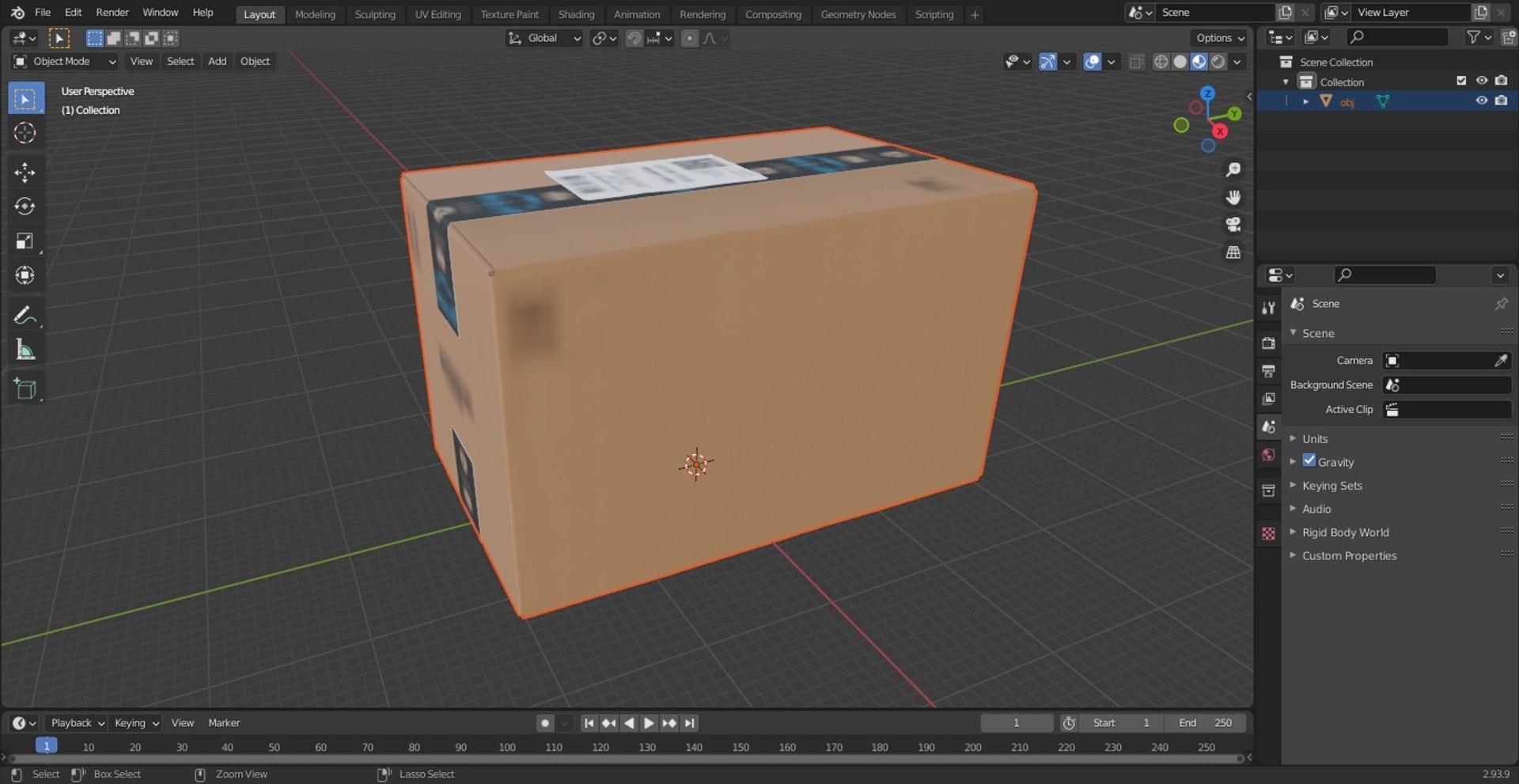The height and width of the screenshot is (784, 1519).
Task: Toggle solid viewport shading
Action: 1180,62
